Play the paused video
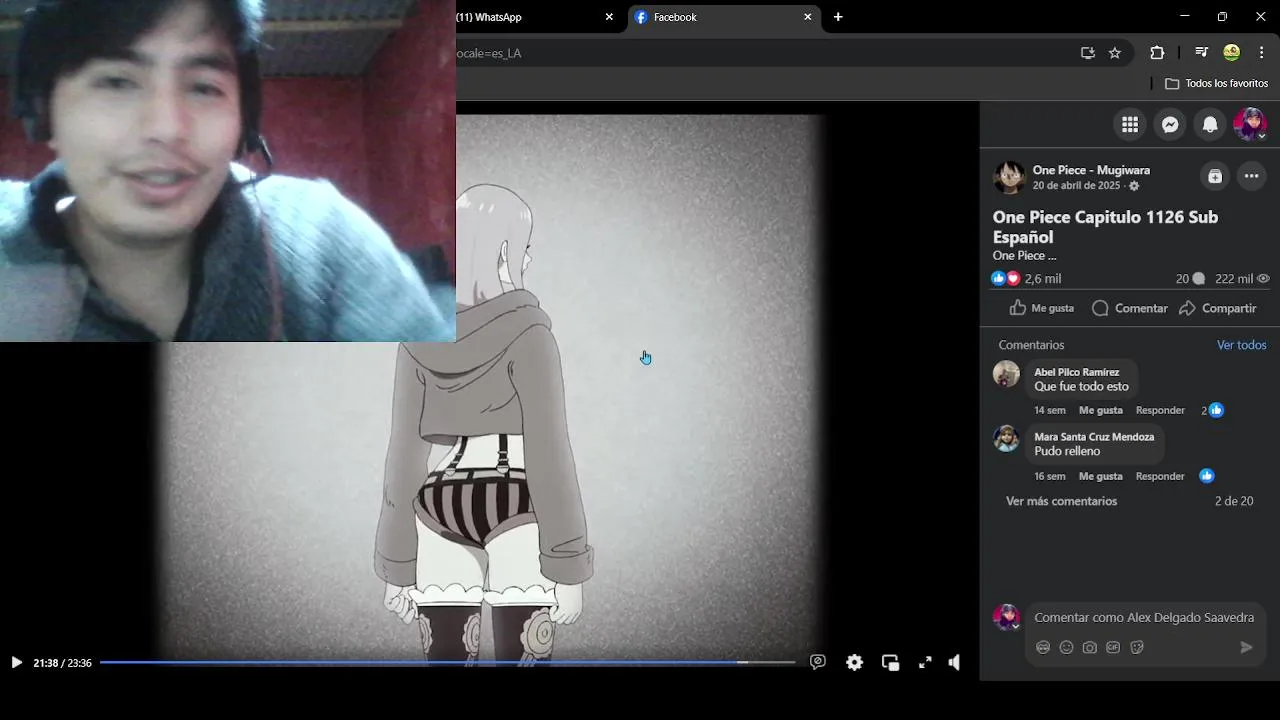 click(x=16, y=662)
